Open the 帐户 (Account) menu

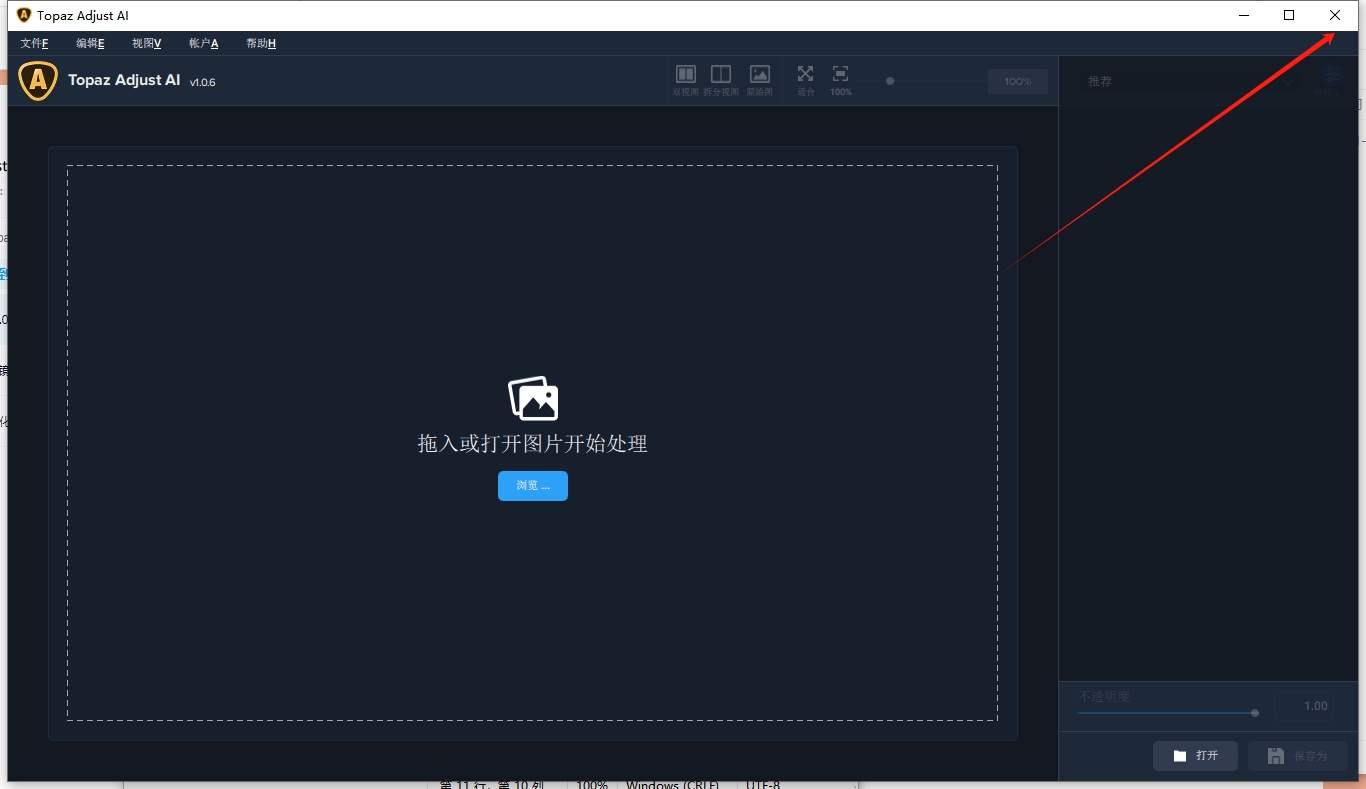[203, 43]
